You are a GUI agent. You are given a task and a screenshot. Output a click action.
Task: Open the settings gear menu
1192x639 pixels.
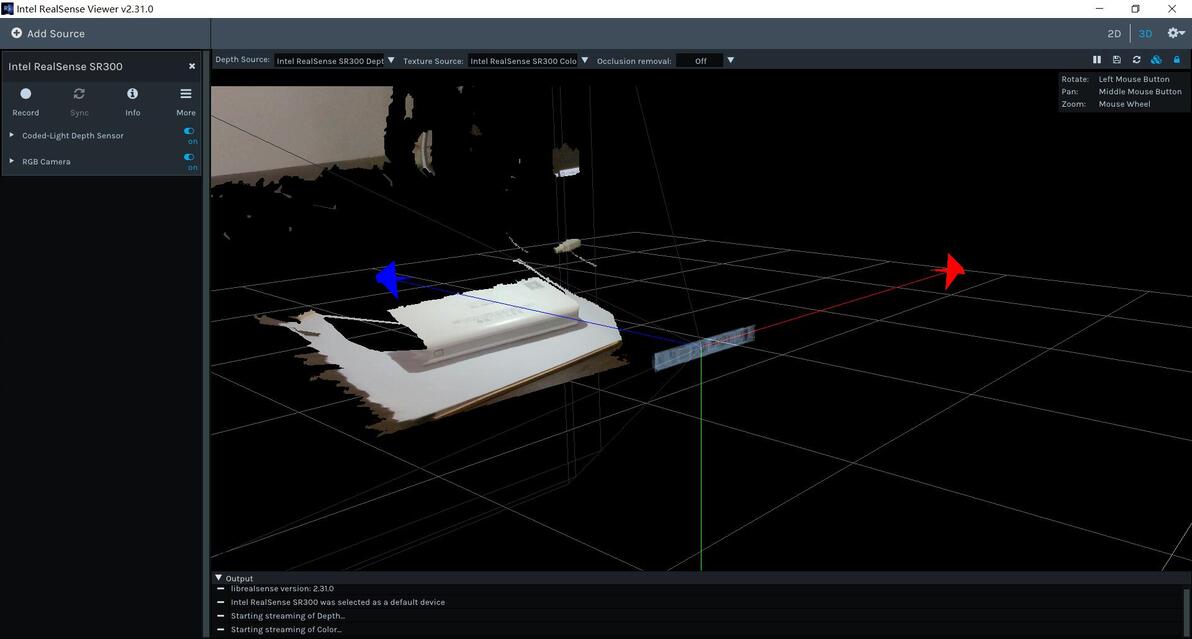coord(1176,33)
